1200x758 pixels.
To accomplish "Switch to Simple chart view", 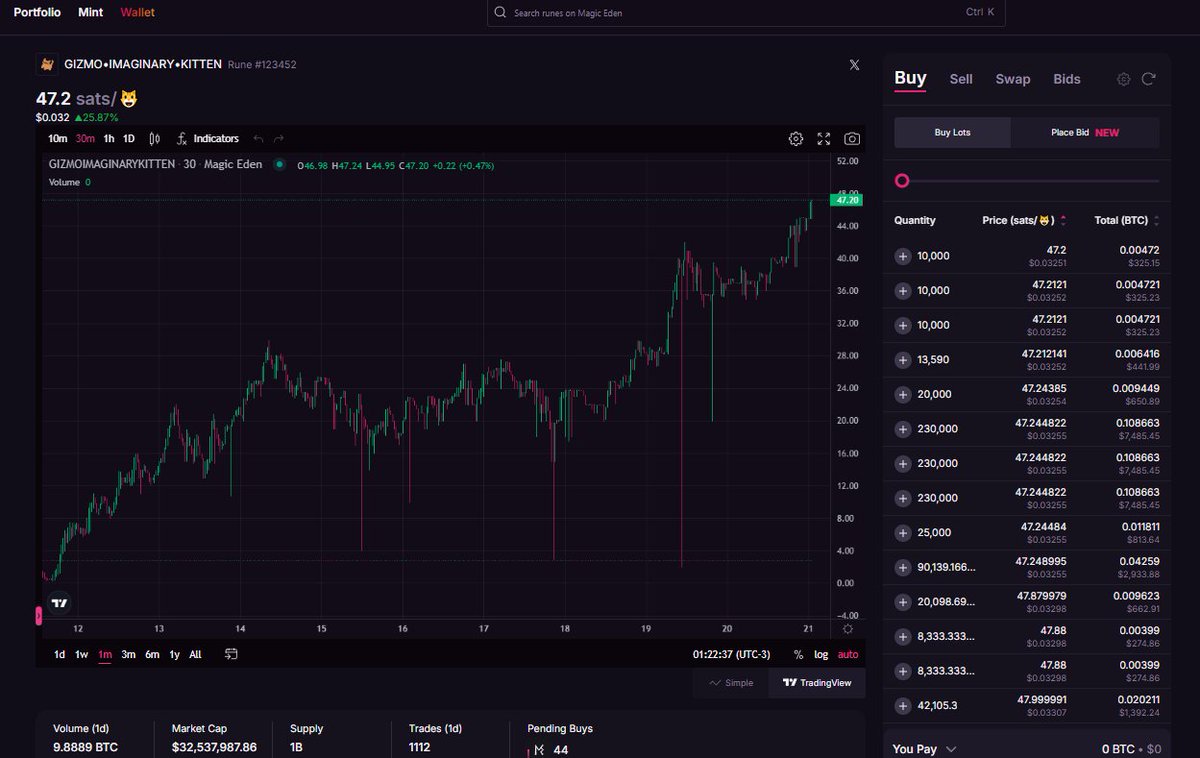I will [x=731, y=683].
